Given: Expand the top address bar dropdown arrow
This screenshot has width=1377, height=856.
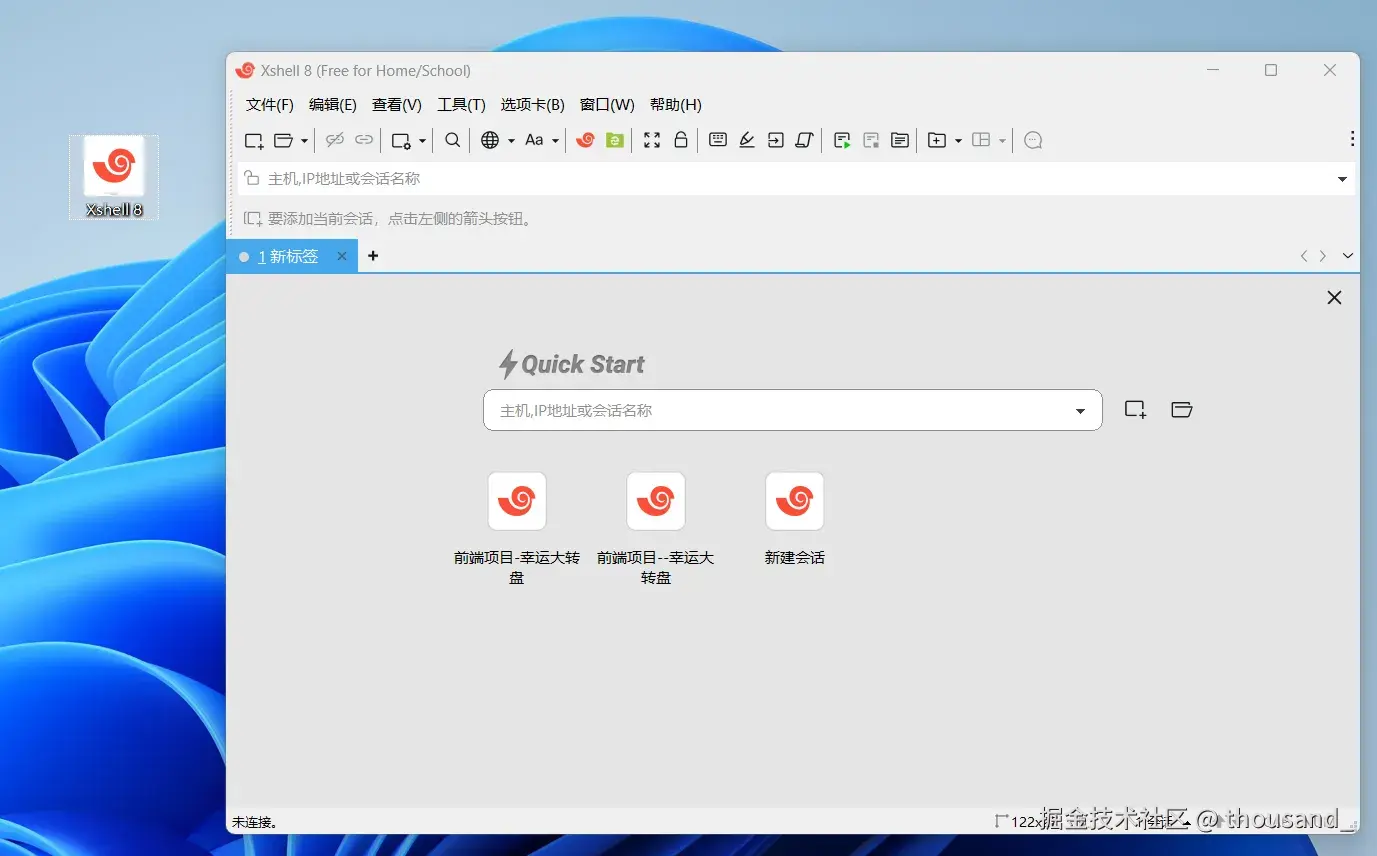Looking at the screenshot, I should (x=1342, y=179).
